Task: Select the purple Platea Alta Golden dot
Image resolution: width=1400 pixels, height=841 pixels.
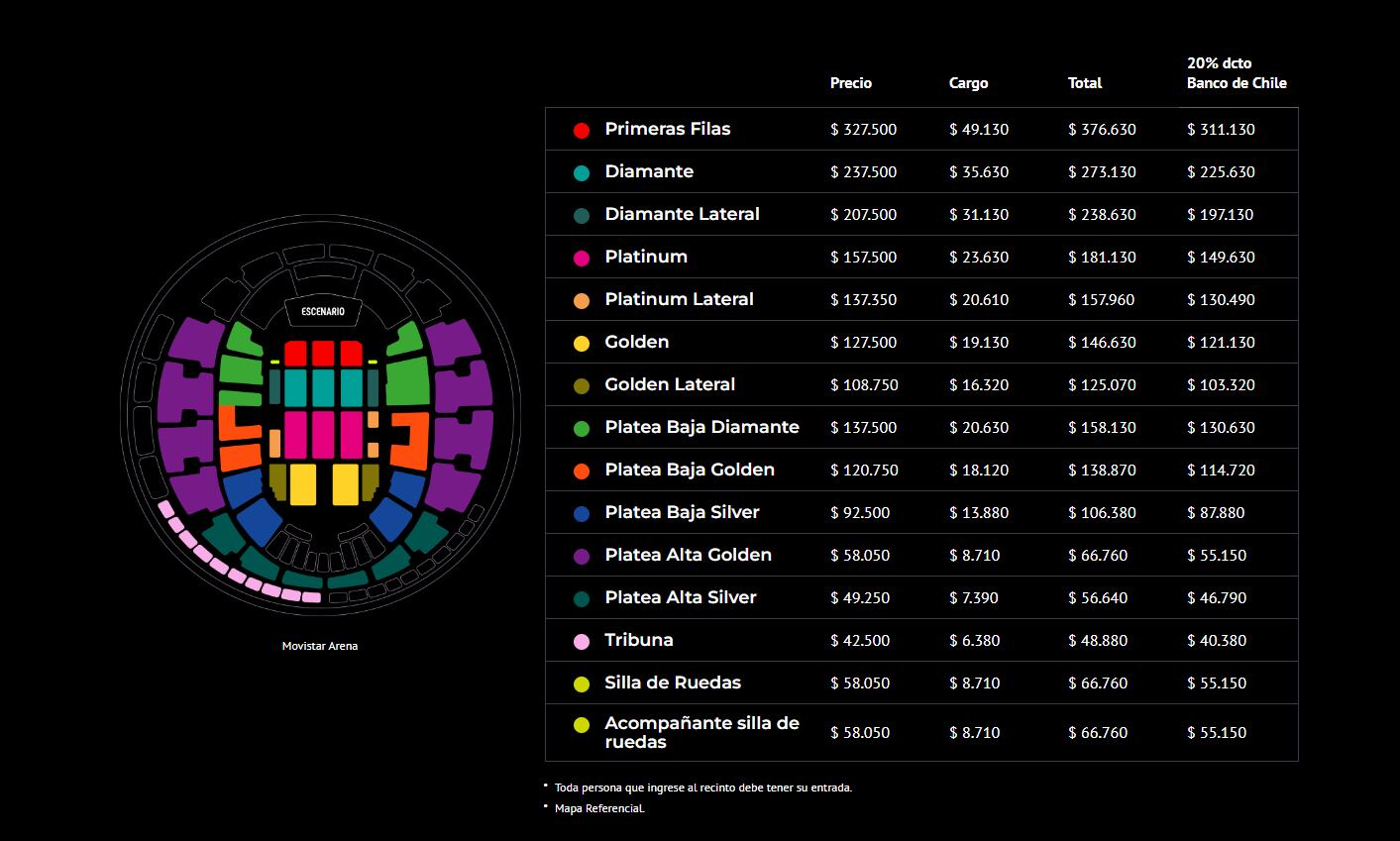Action: [582, 556]
